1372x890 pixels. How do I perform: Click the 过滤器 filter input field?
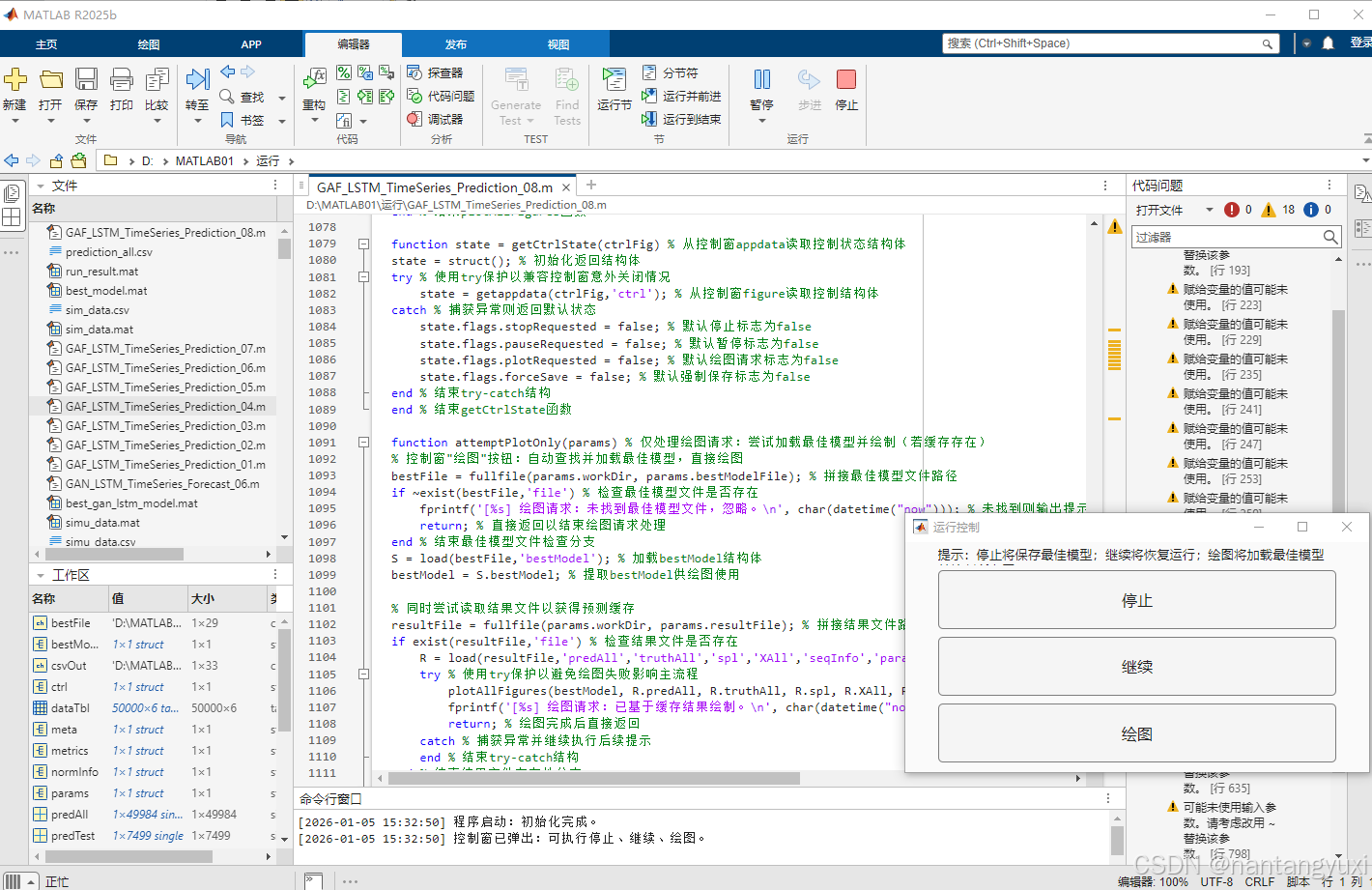[x=1225, y=237]
